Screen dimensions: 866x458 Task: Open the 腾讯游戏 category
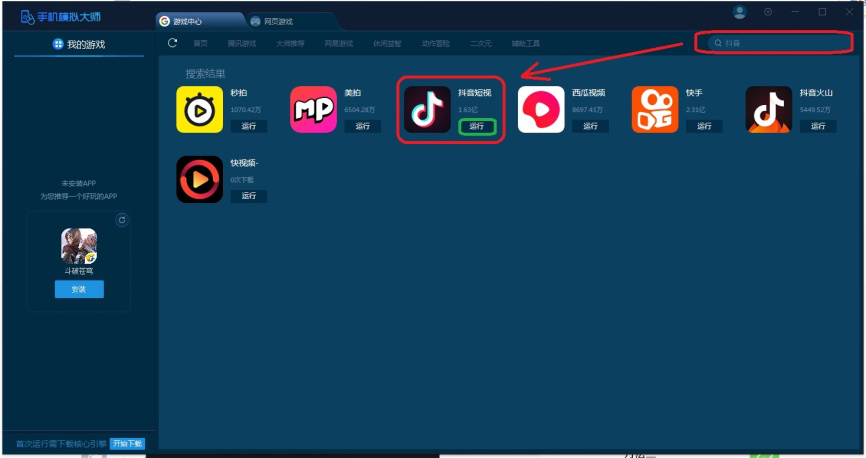pos(242,43)
